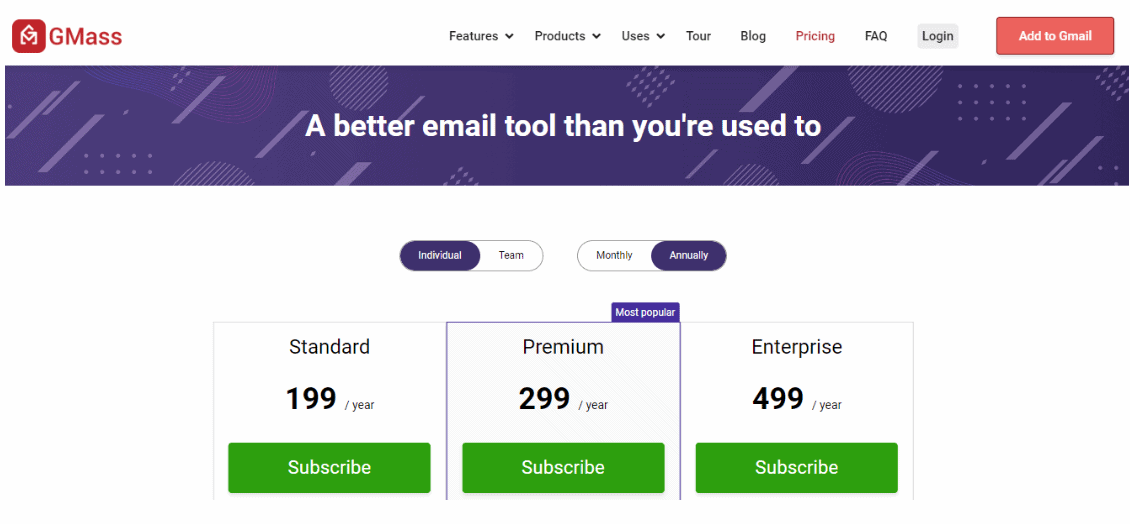Click the Add to Gmail button
The image size is (1130, 524).
tap(1055, 36)
